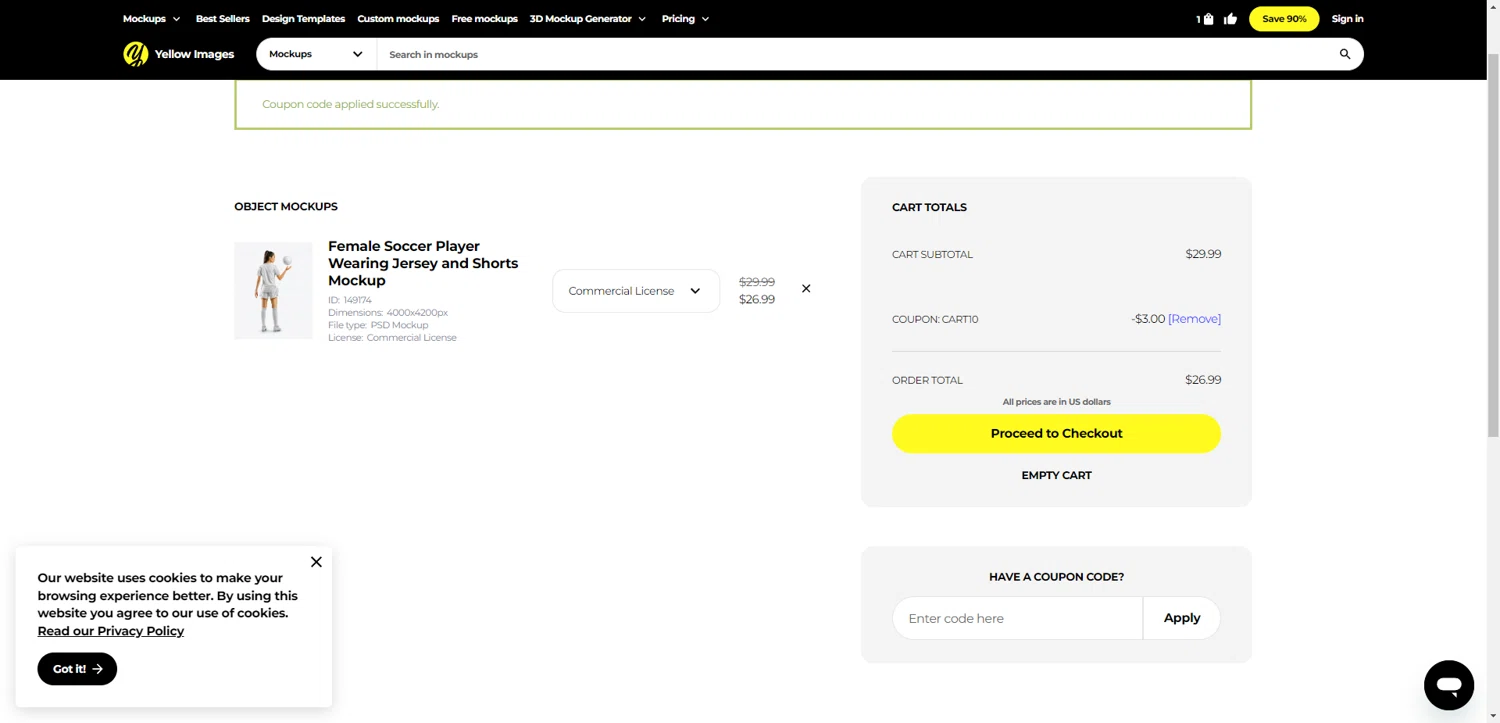Click EMPTY CART link
Image resolution: width=1500 pixels, height=723 pixels.
(x=1056, y=476)
